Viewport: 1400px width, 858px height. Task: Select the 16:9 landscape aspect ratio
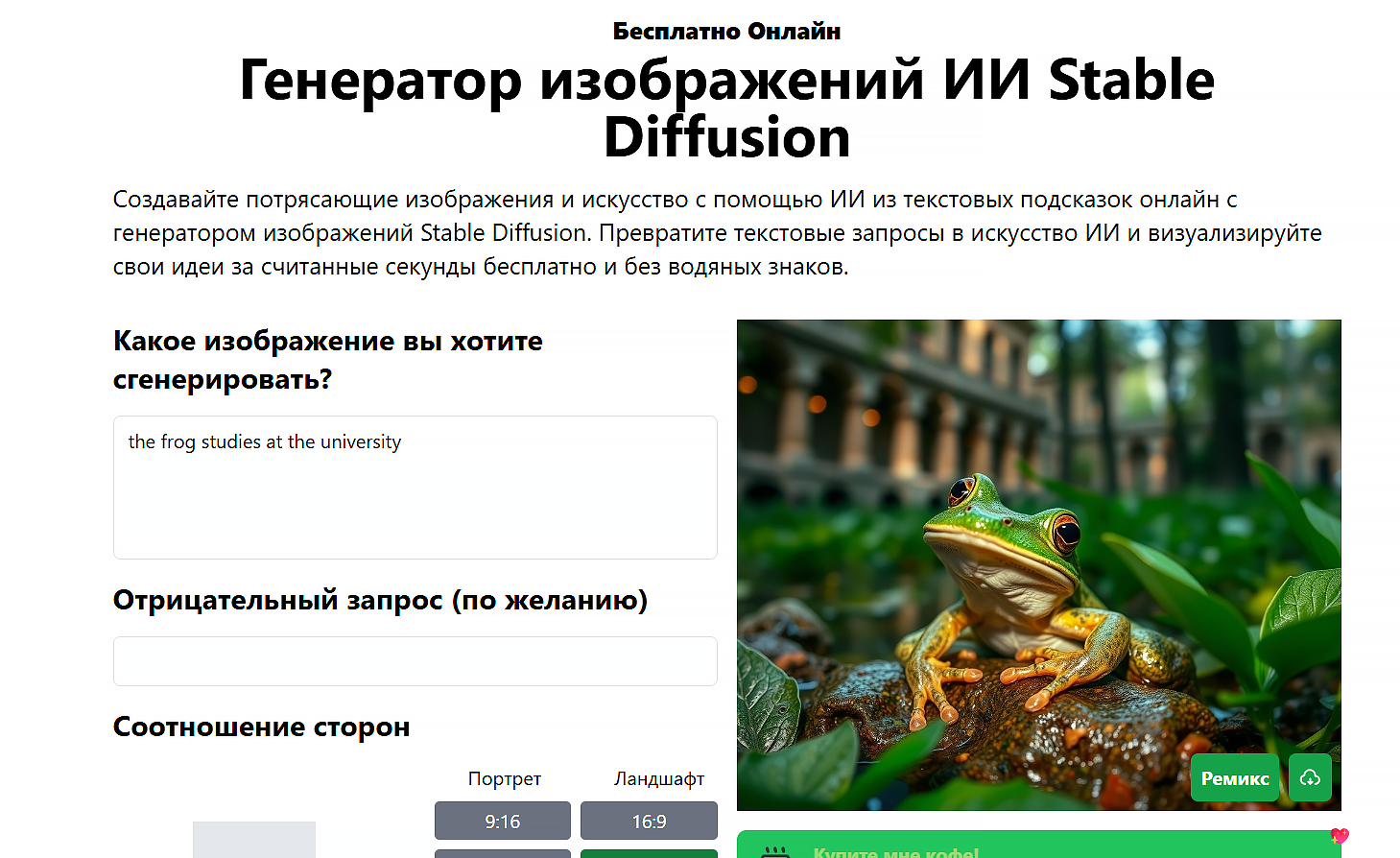649,822
